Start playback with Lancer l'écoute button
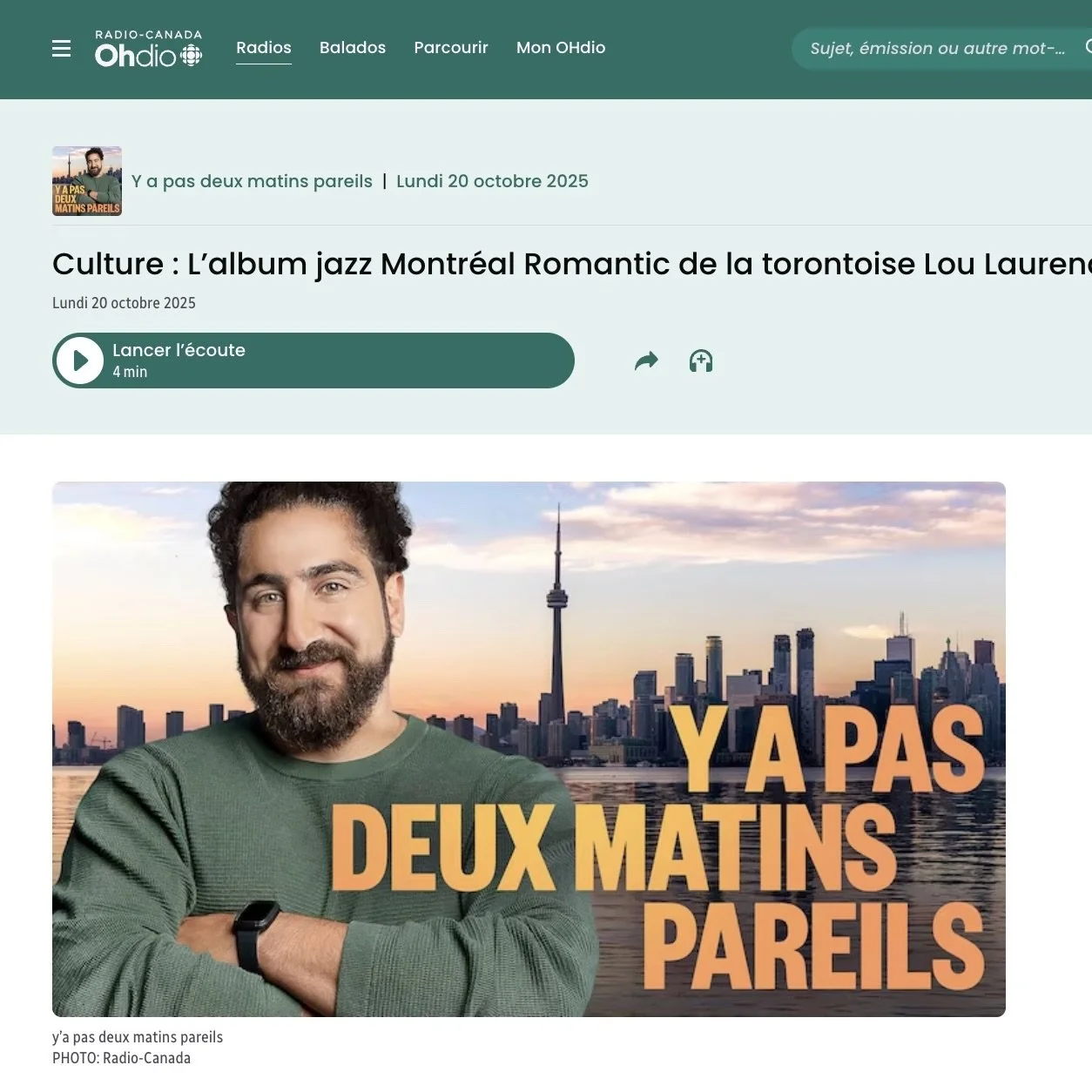 [x=313, y=361]
